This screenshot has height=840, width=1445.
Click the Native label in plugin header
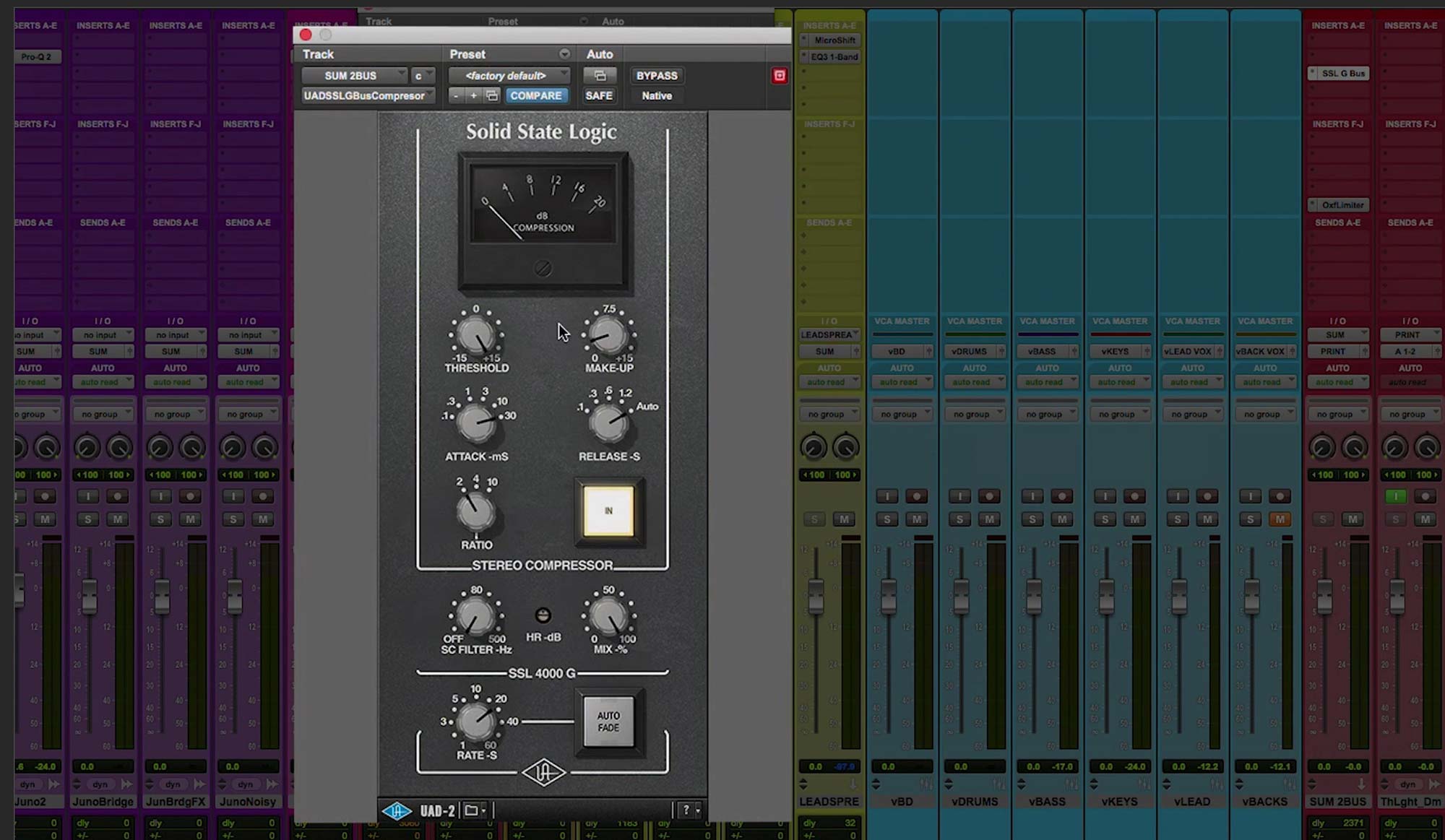(657, 95)
